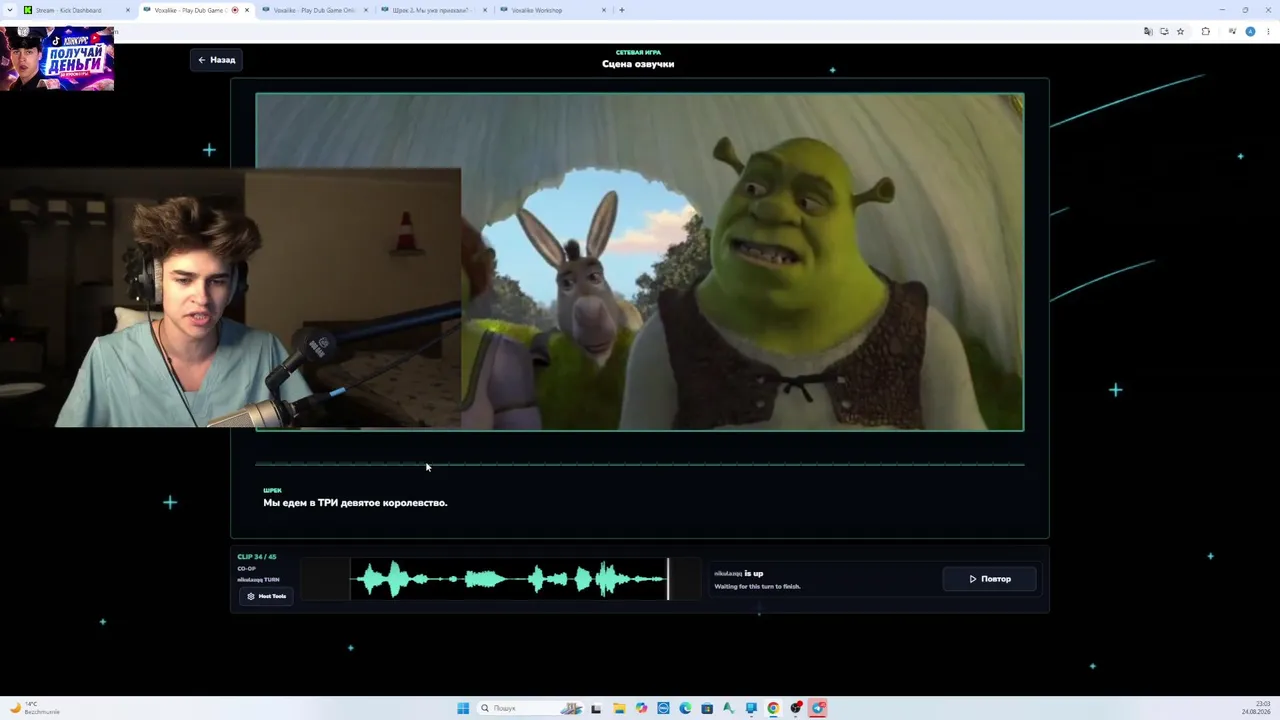Open Microsoft Store from the taskbar
Viewport: 1280px width, 720px height.
pos(707,708)
